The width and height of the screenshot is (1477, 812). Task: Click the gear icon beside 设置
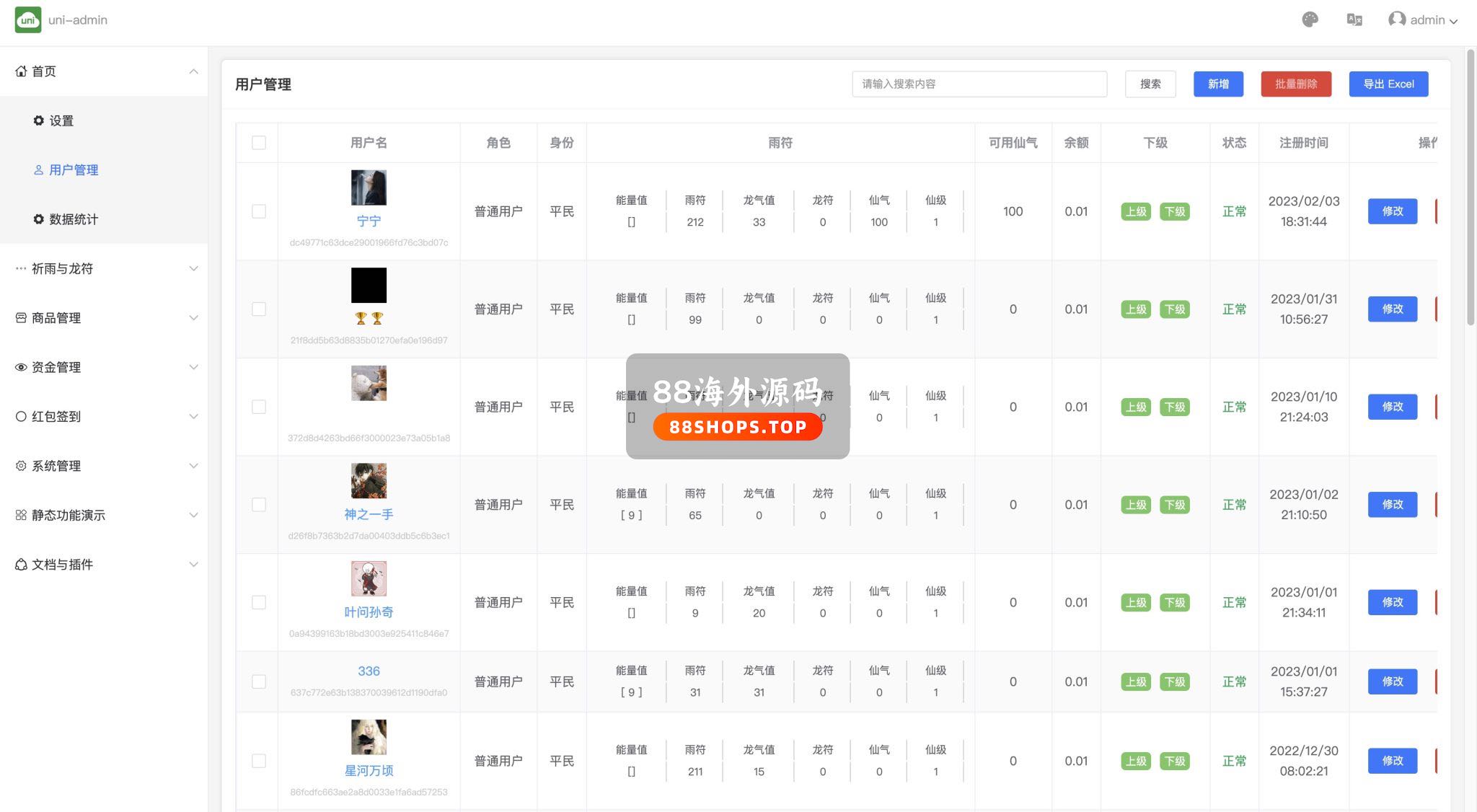[x=39, y=120]
